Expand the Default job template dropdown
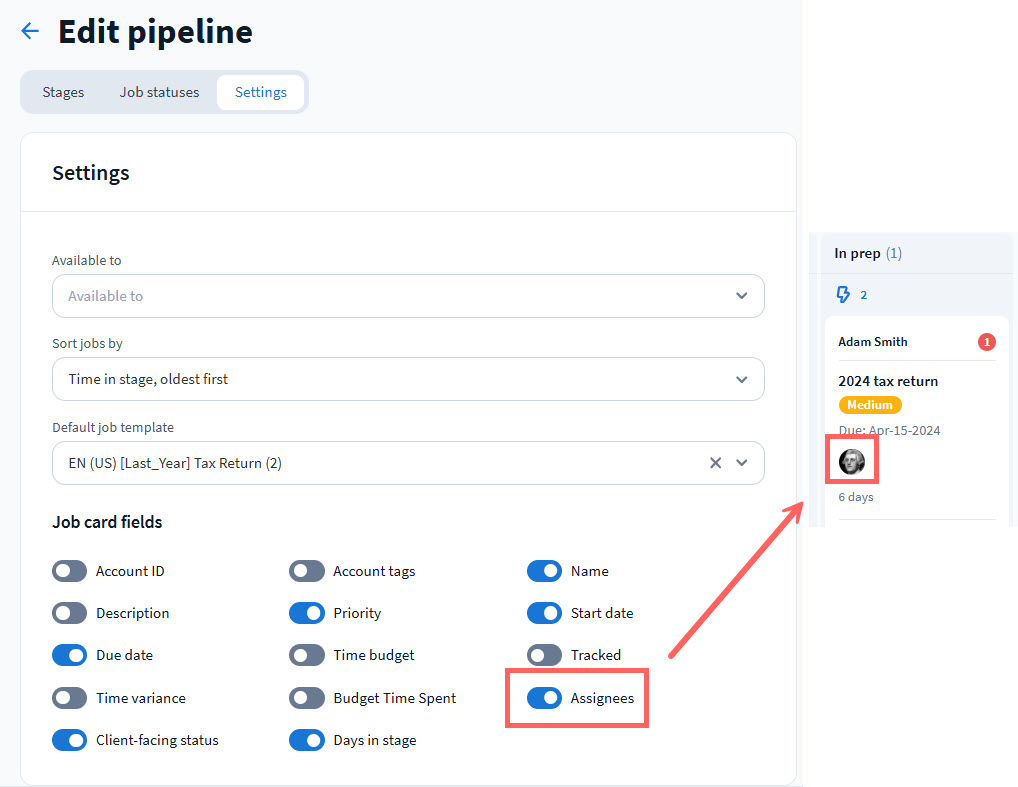The width and height of the screenshot is (1018, 787). [x=741, y=463]
